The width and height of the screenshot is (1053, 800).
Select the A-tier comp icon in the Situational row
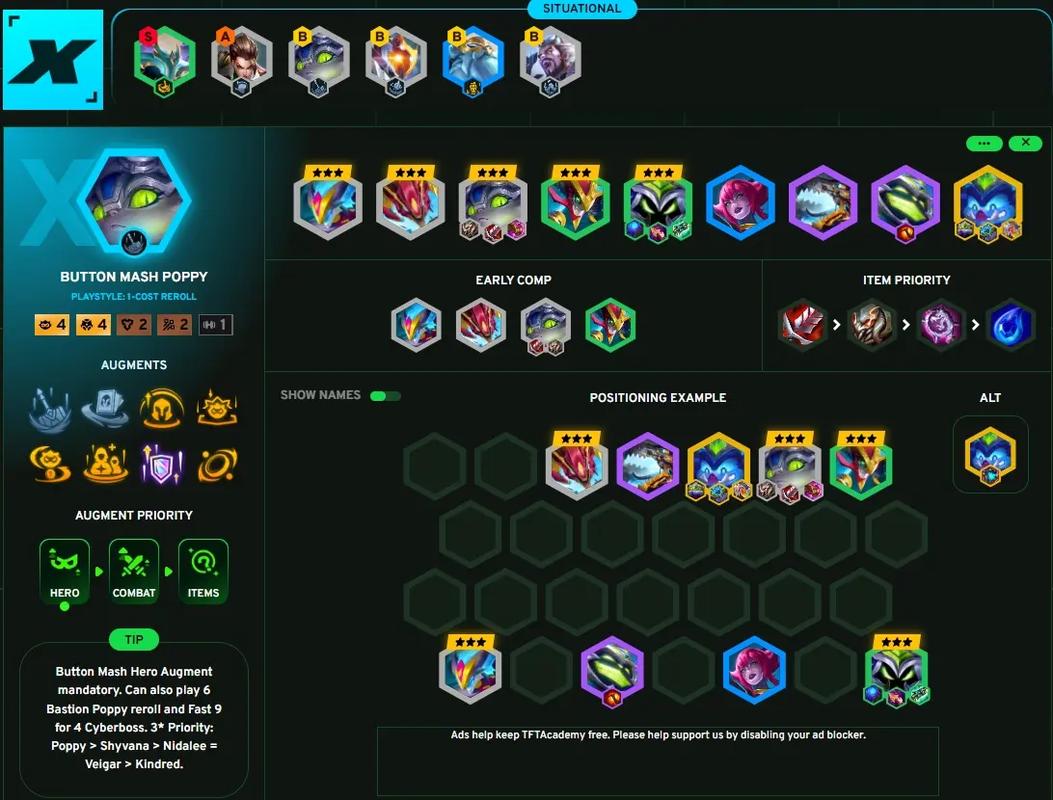click(242, 61)
